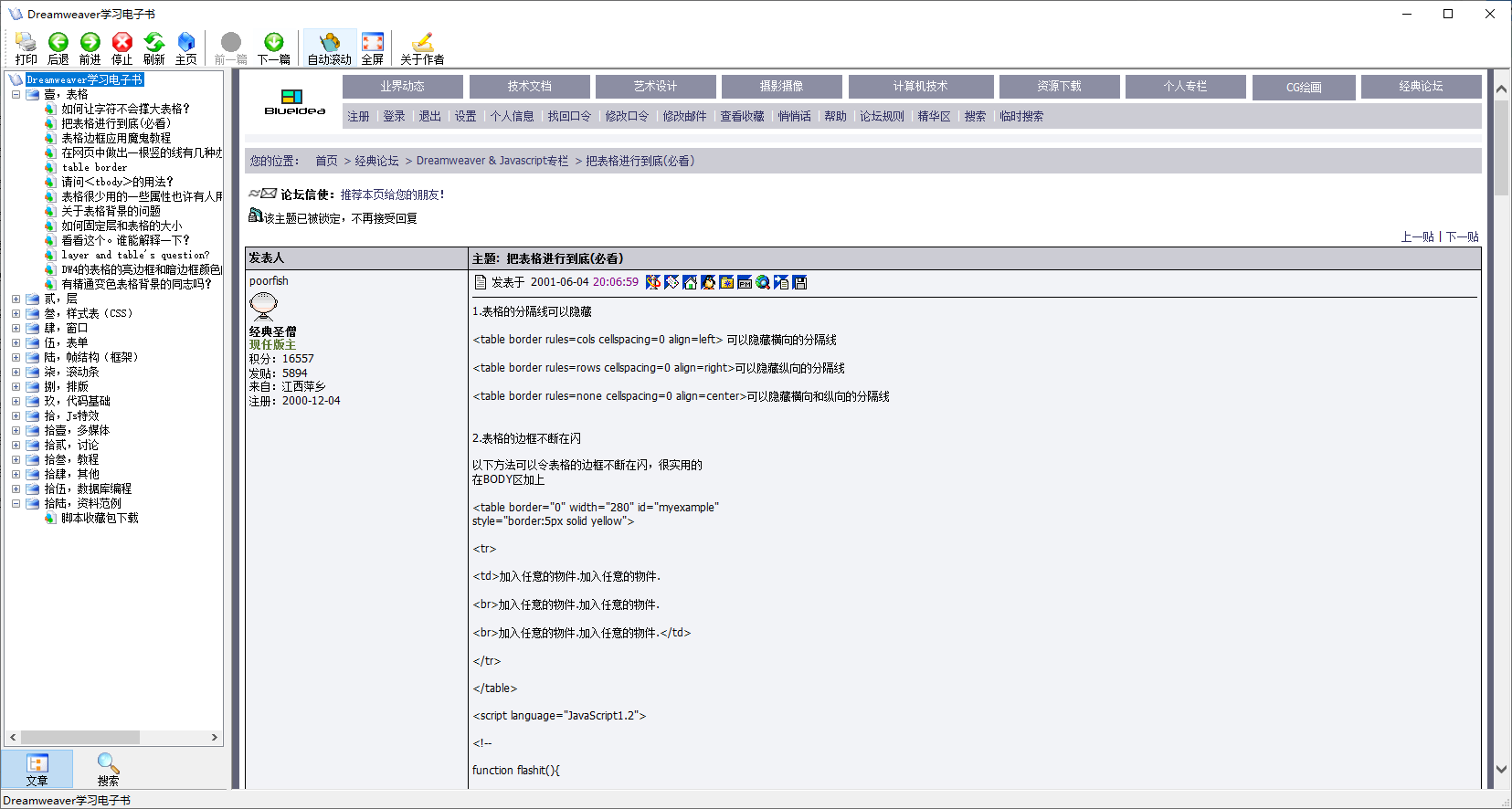Go back with the 后退 button

click(x=58, y=47)
